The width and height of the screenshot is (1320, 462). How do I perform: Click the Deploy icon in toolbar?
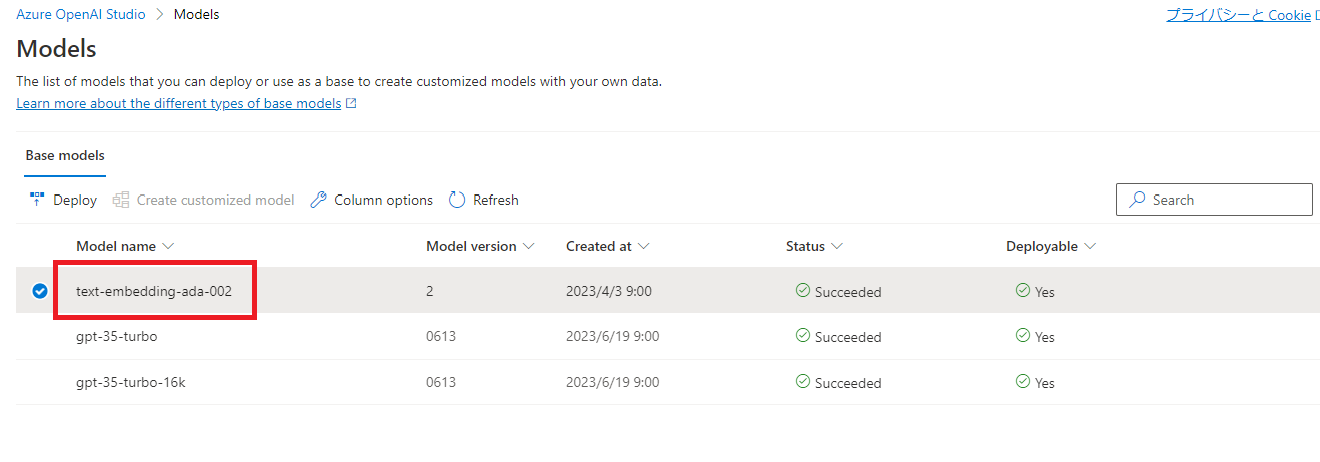pos(37,200)
